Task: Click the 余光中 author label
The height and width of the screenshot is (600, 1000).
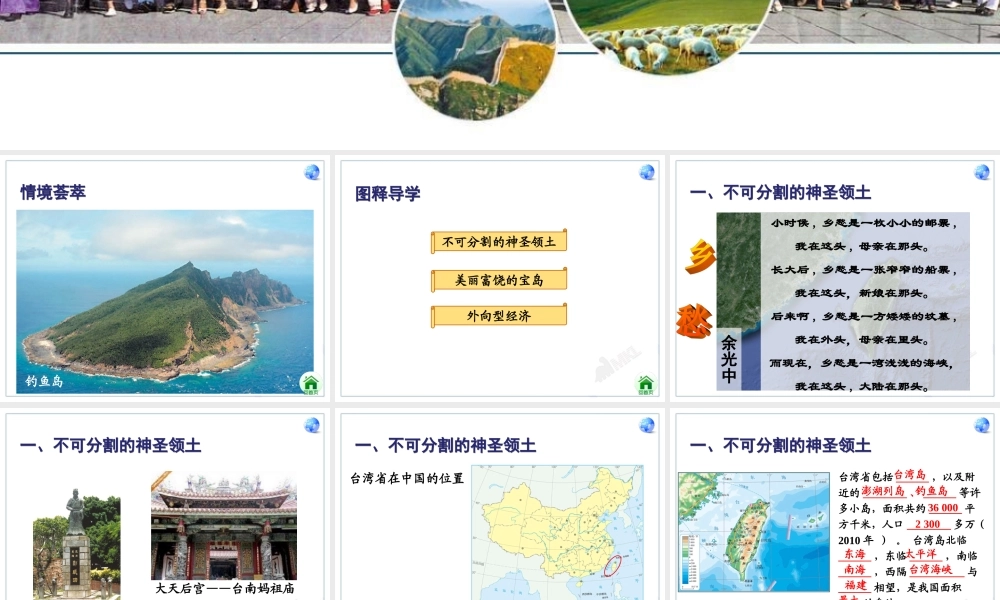Action: point(728,360)
